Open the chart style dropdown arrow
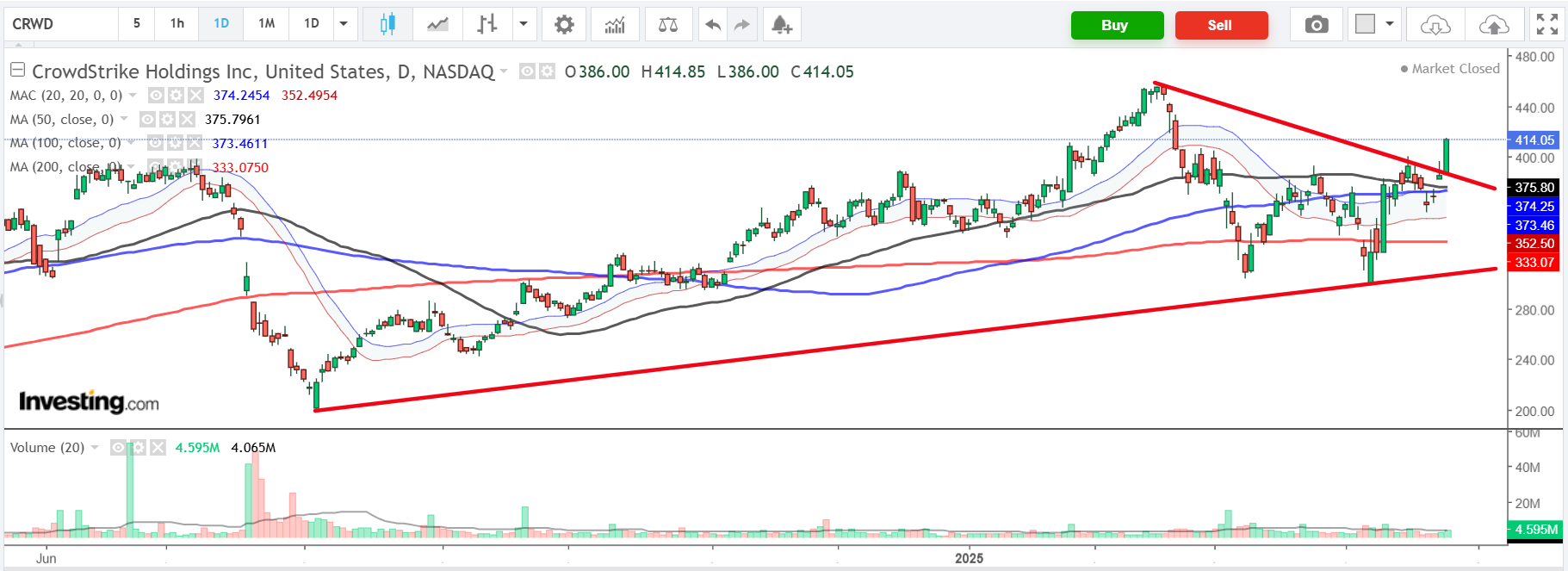1568x571 pixels. click(x=523, y=24)
